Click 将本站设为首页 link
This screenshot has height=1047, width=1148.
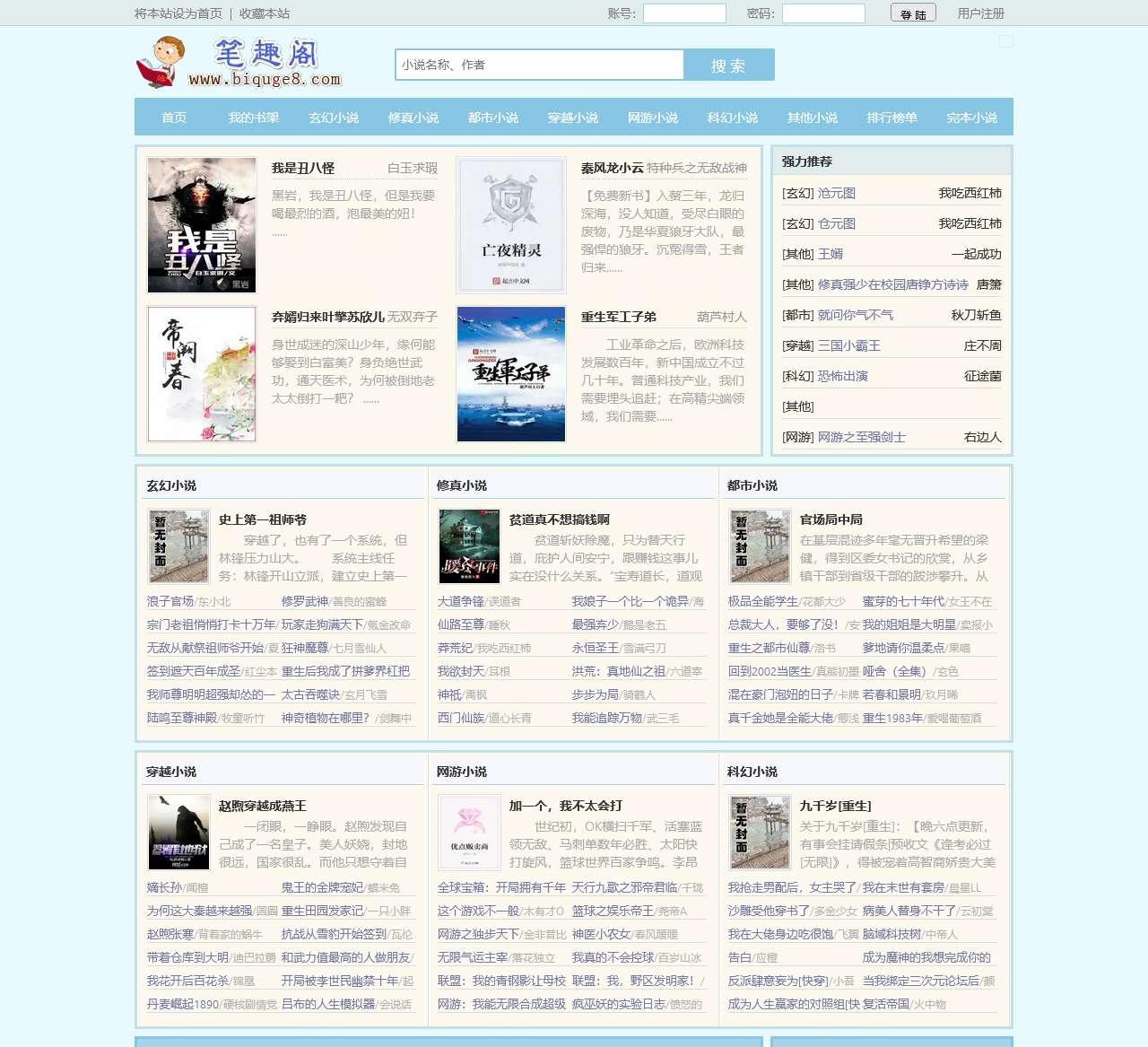point(178,13)
